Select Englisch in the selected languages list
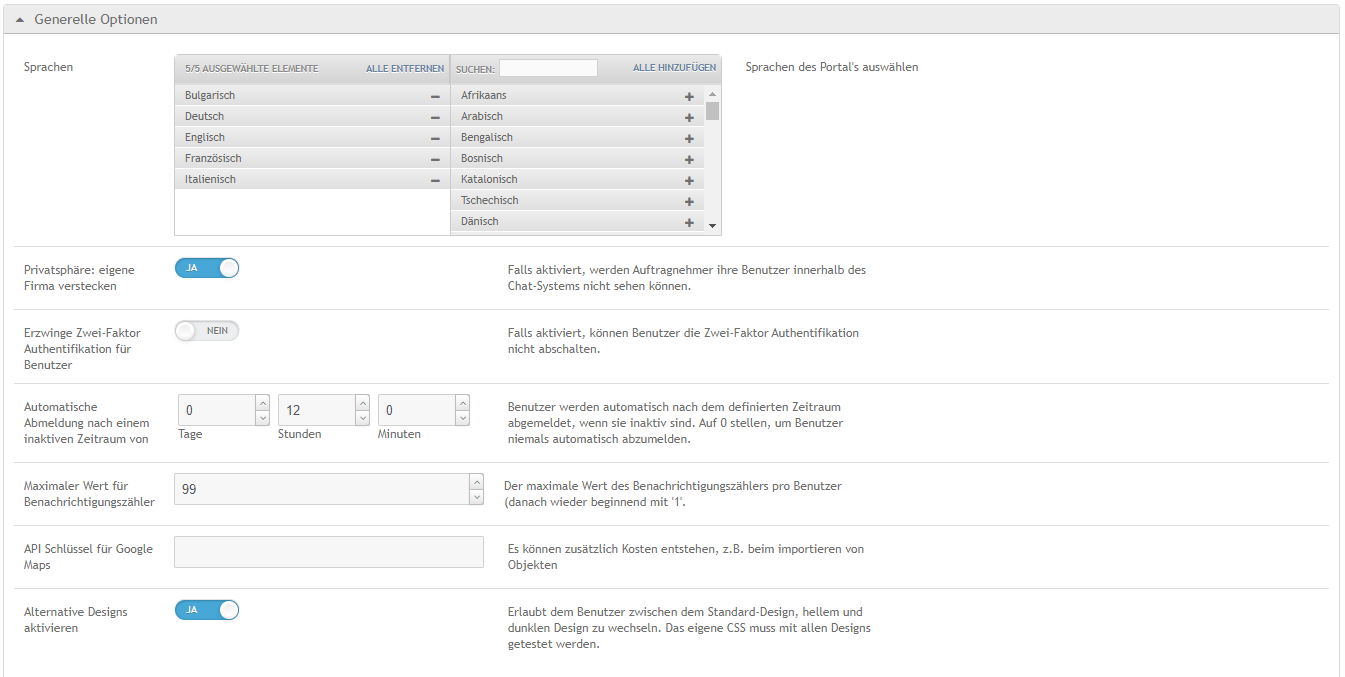The image size is (1345, 677). point(312,138)
